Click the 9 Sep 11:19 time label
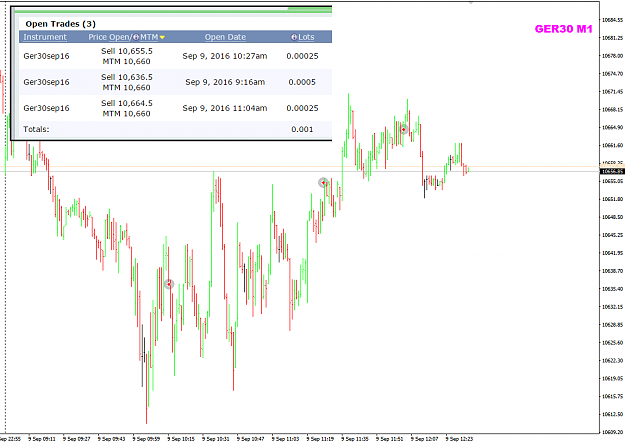 pos(320,439)
